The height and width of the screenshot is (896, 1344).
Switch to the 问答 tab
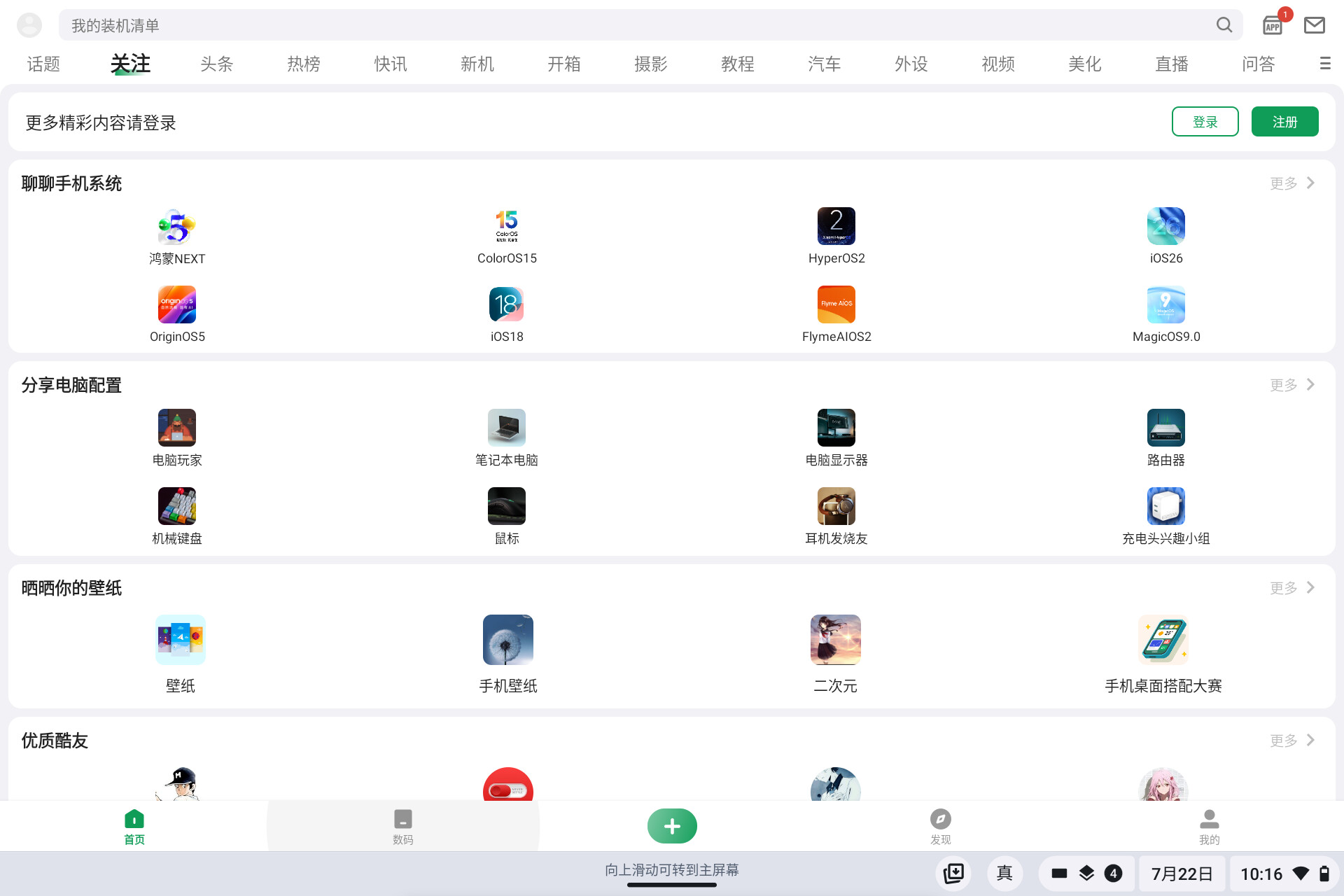1259,64
